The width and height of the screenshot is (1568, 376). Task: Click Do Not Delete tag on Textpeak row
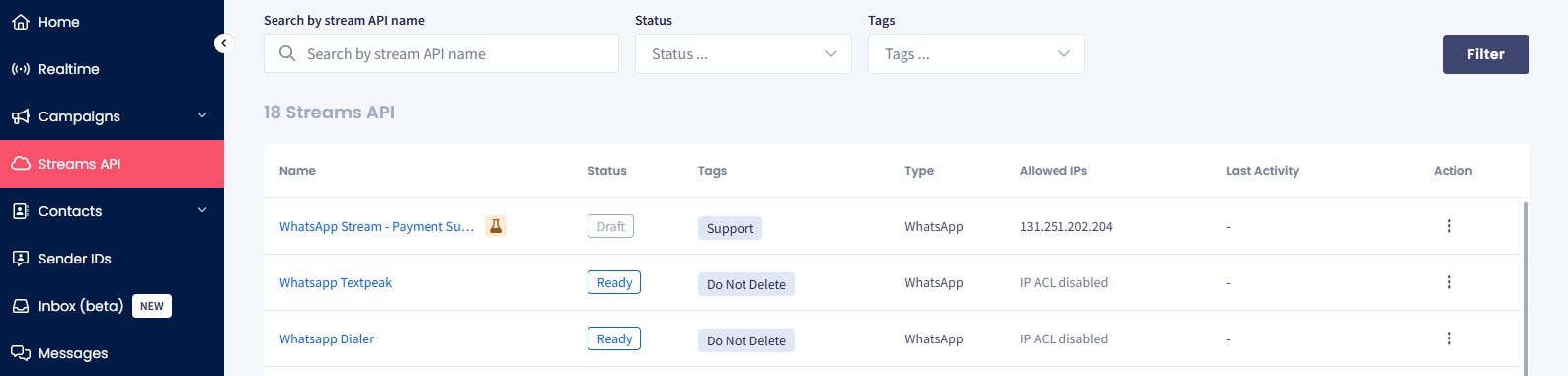click(746, 284)
